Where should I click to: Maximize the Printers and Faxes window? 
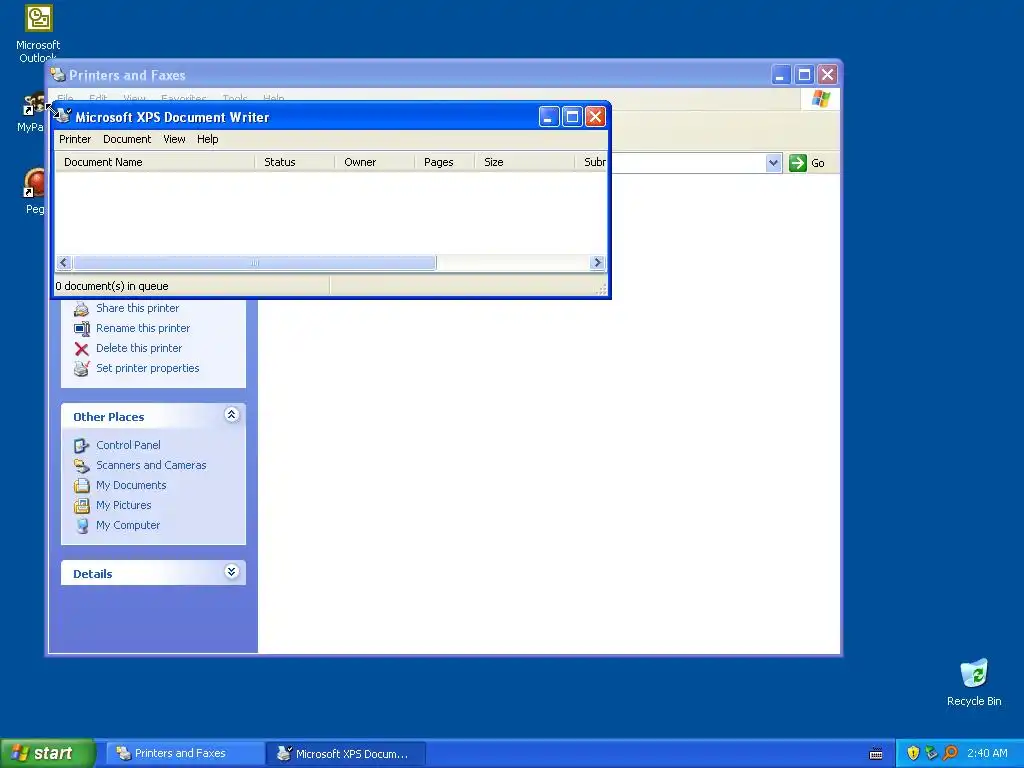pos(805,75)
